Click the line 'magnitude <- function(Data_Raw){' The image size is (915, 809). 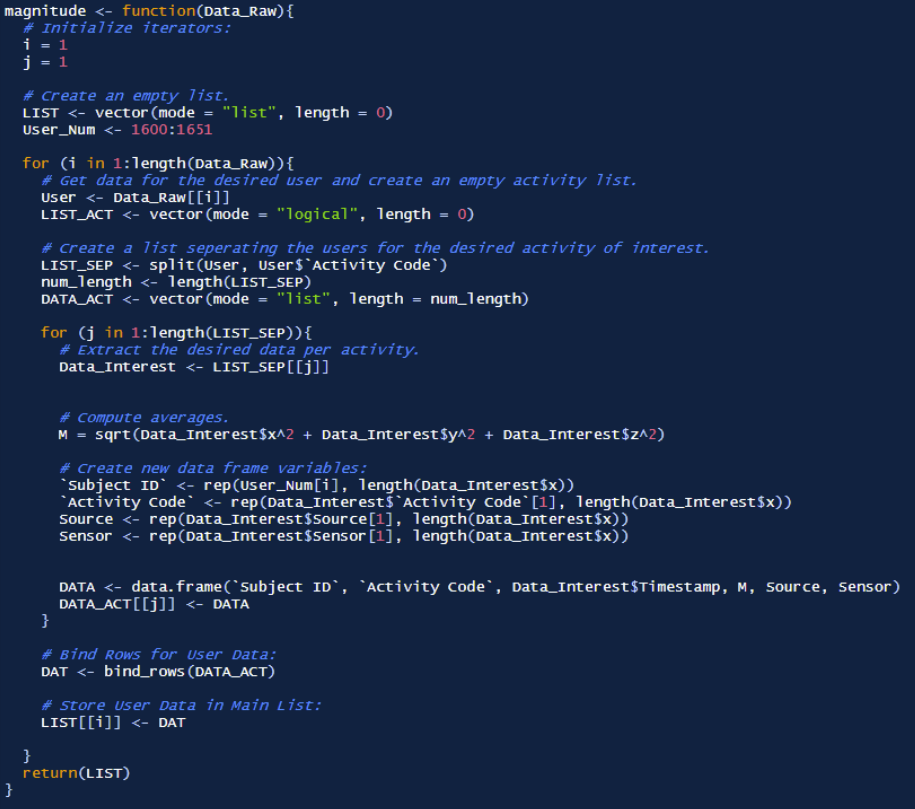coord(149,11)
